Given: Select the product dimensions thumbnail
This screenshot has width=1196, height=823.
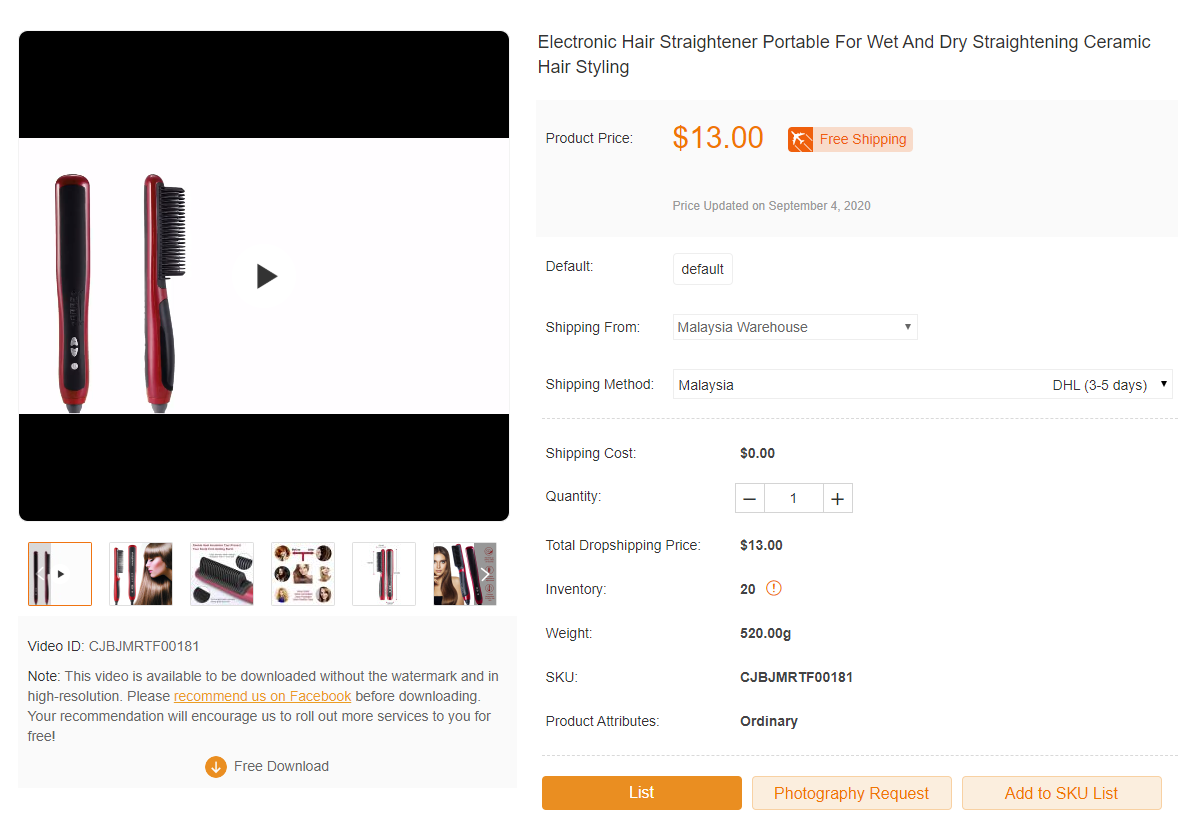Looking at the screenshot, I should [x=384, y=574].
